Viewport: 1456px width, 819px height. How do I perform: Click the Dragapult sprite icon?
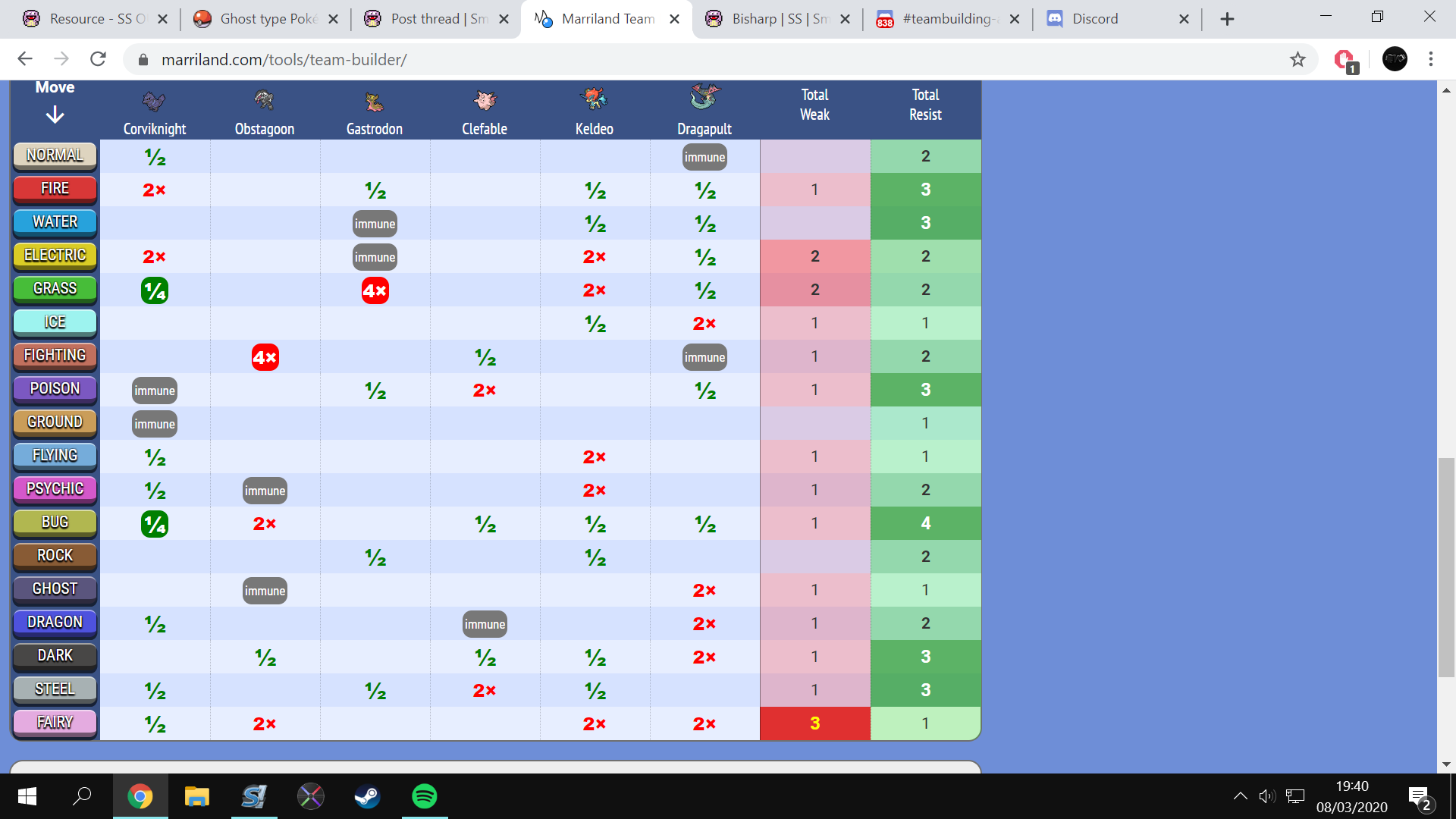704,97
